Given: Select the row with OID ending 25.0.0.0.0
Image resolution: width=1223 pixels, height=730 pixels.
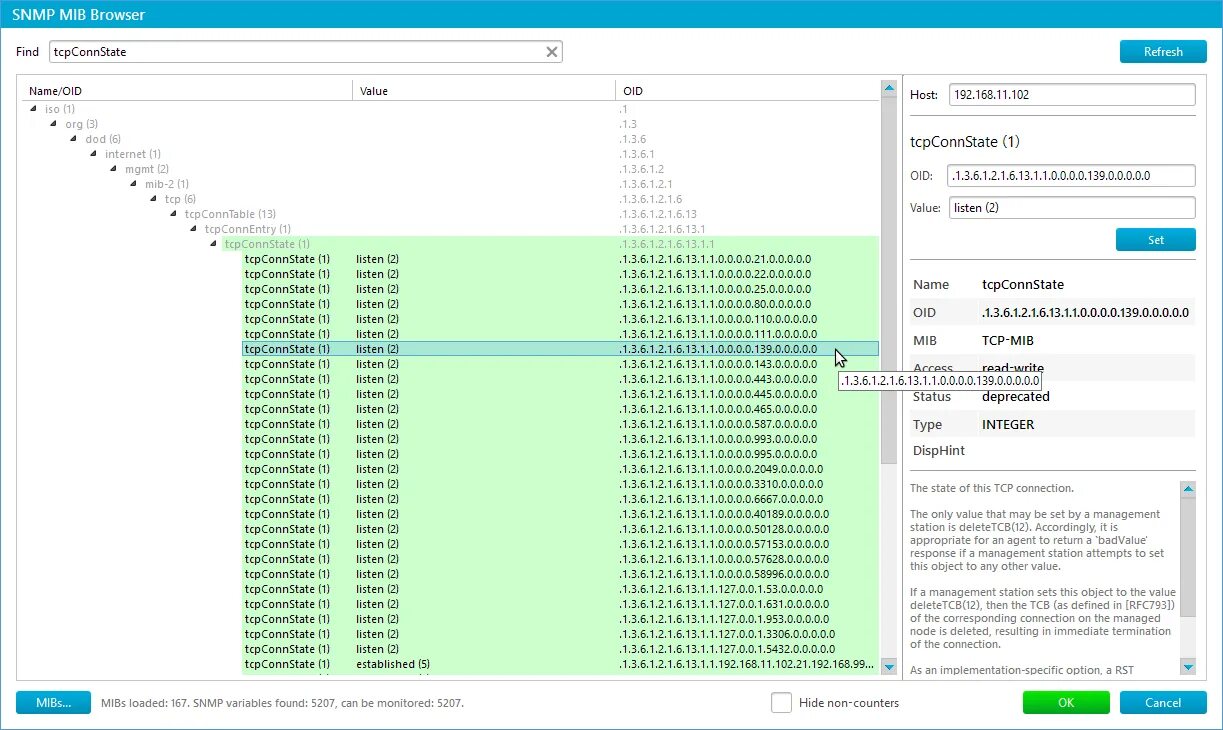Looking at the screenshot, I should pyautogui.click(x=560, y=289).
